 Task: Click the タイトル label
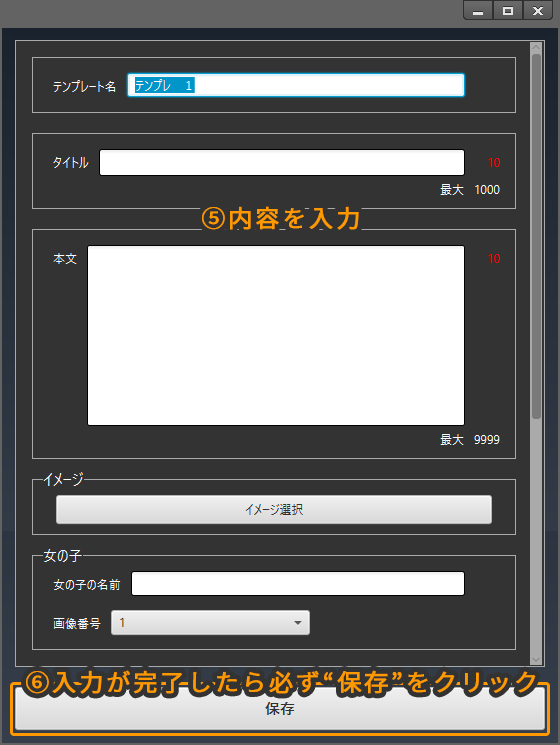coord(70,162)
